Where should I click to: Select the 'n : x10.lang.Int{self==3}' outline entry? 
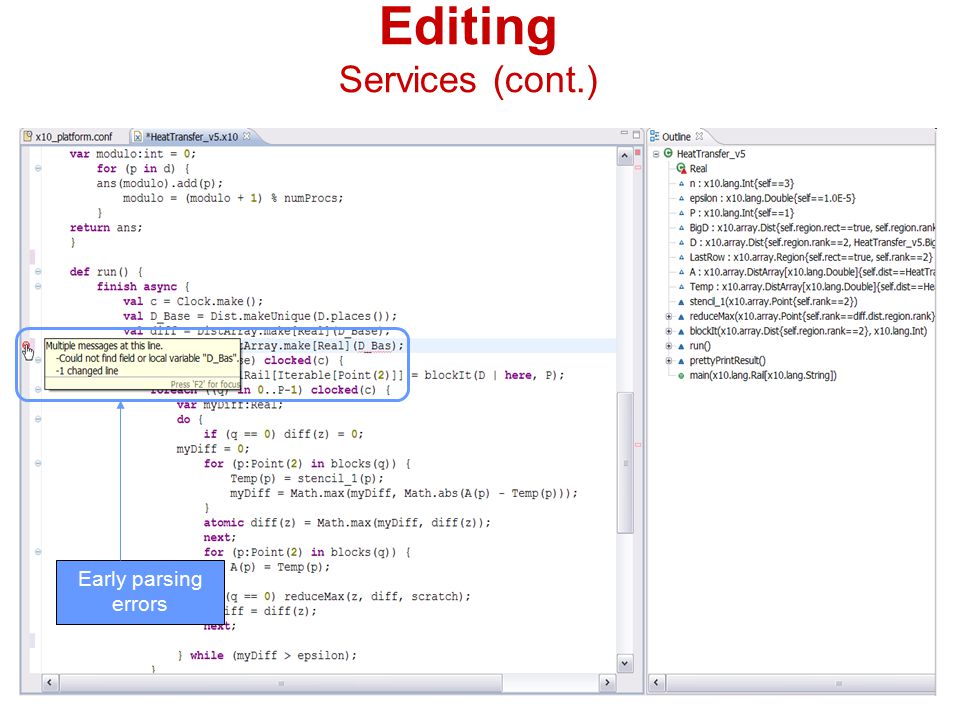pyautogui.click(x=741, y=183)
